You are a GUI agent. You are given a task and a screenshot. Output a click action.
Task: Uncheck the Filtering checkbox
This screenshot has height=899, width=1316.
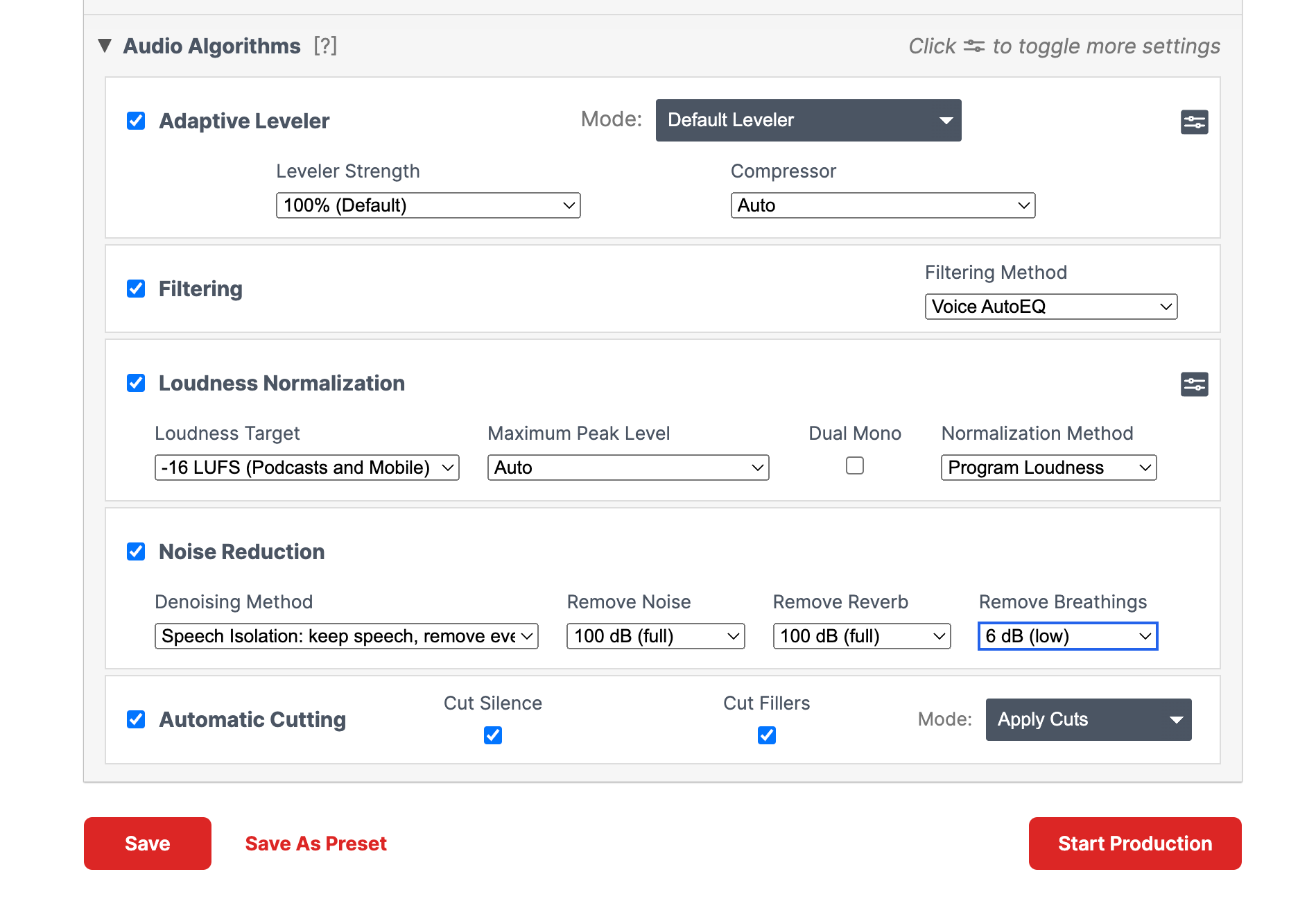tap(136, 289)
